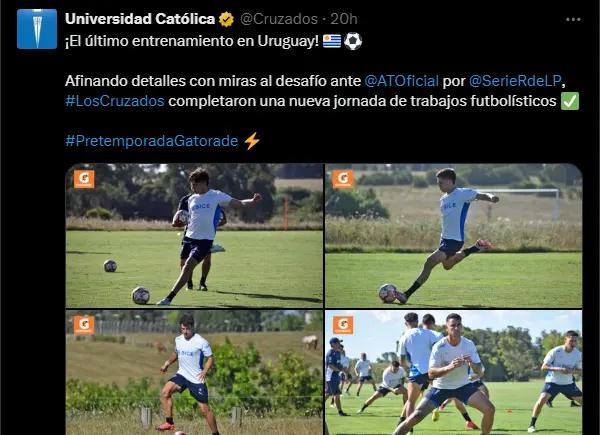Click Gatorade logo on top-left photo
Image resolution: width=600 pixels, height=435 pixels.
pos(84,179)
